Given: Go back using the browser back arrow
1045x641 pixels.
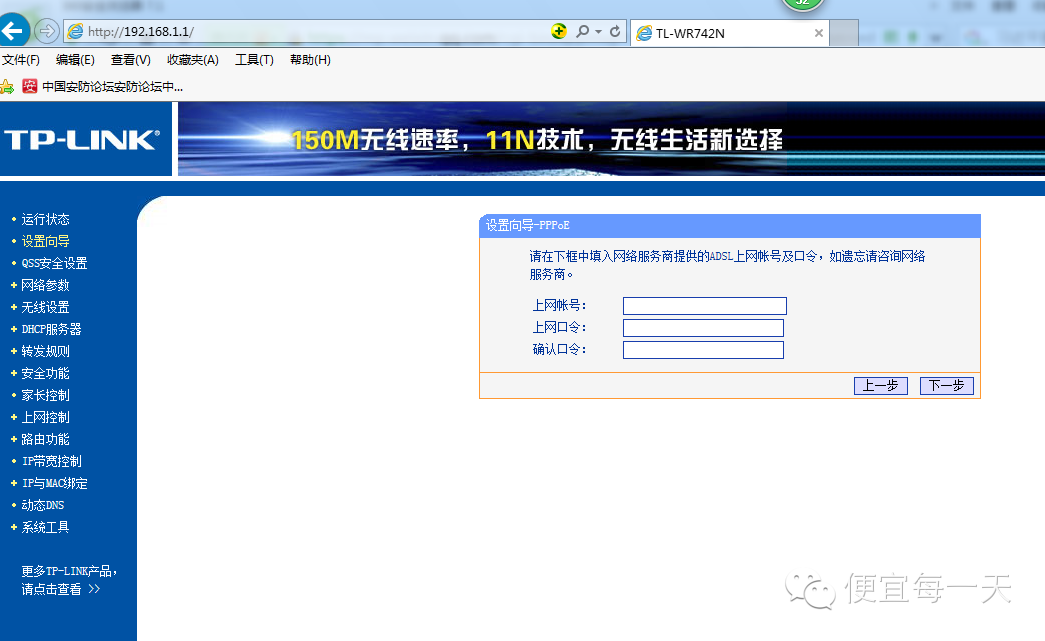Looking at the screenshot, I should tap(13, 31).
